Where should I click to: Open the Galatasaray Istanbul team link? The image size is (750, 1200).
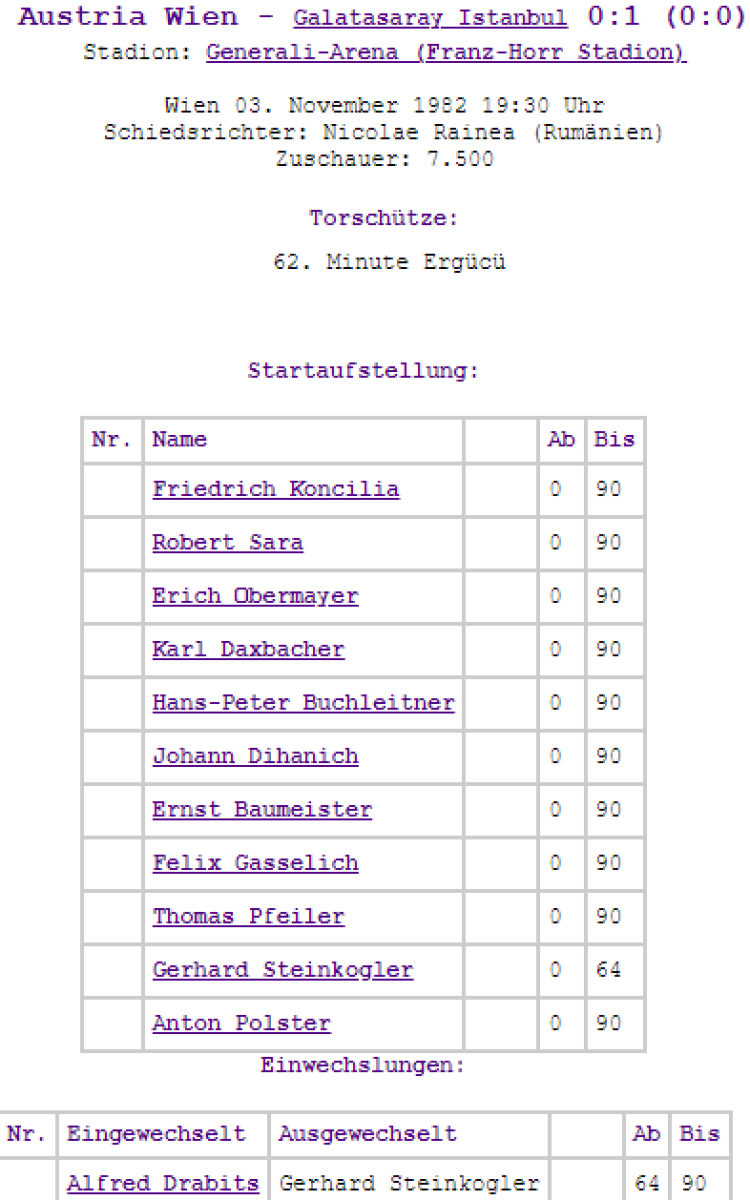[x=430, y=19]
